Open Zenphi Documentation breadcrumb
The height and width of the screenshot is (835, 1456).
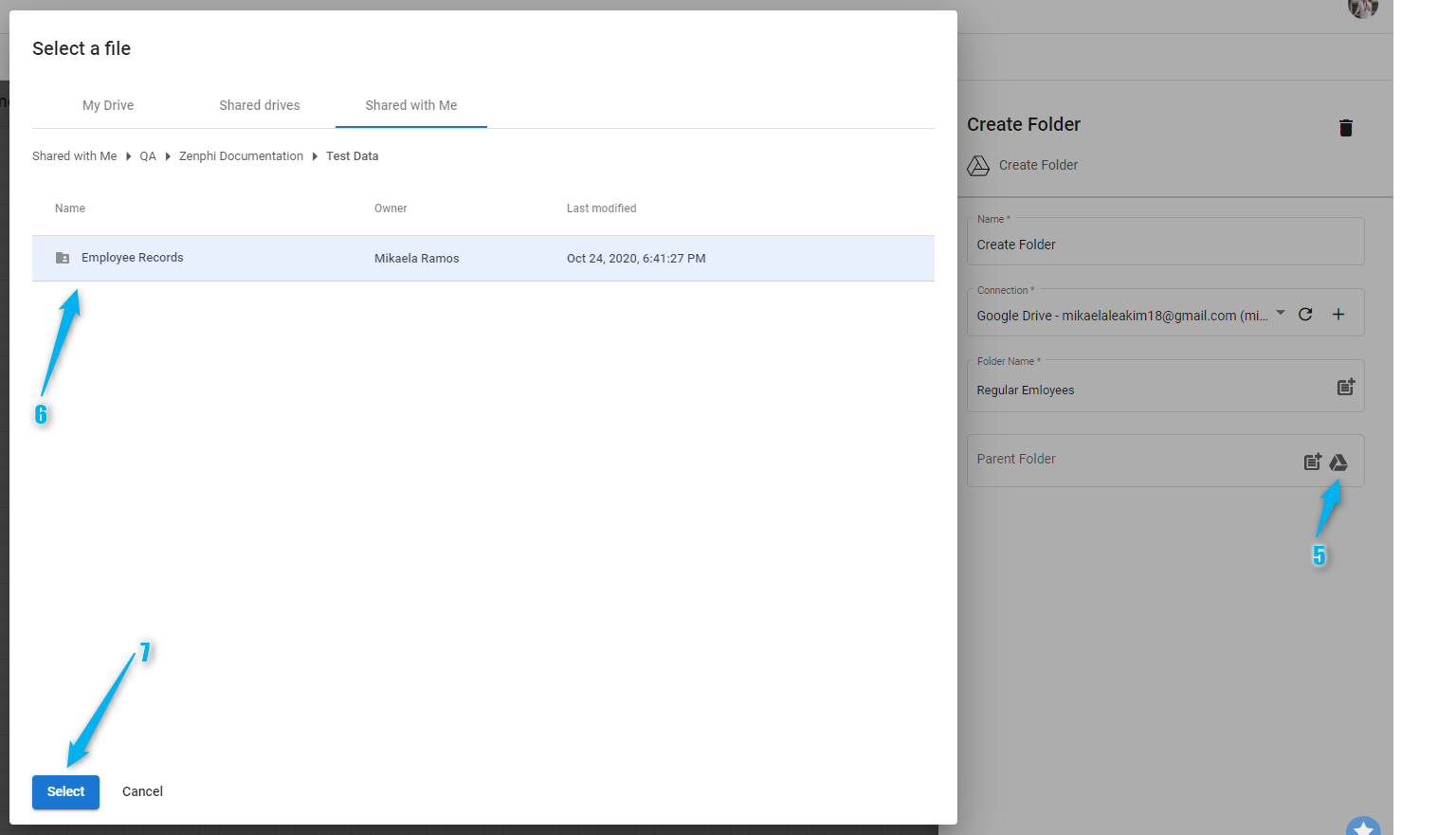241,156
